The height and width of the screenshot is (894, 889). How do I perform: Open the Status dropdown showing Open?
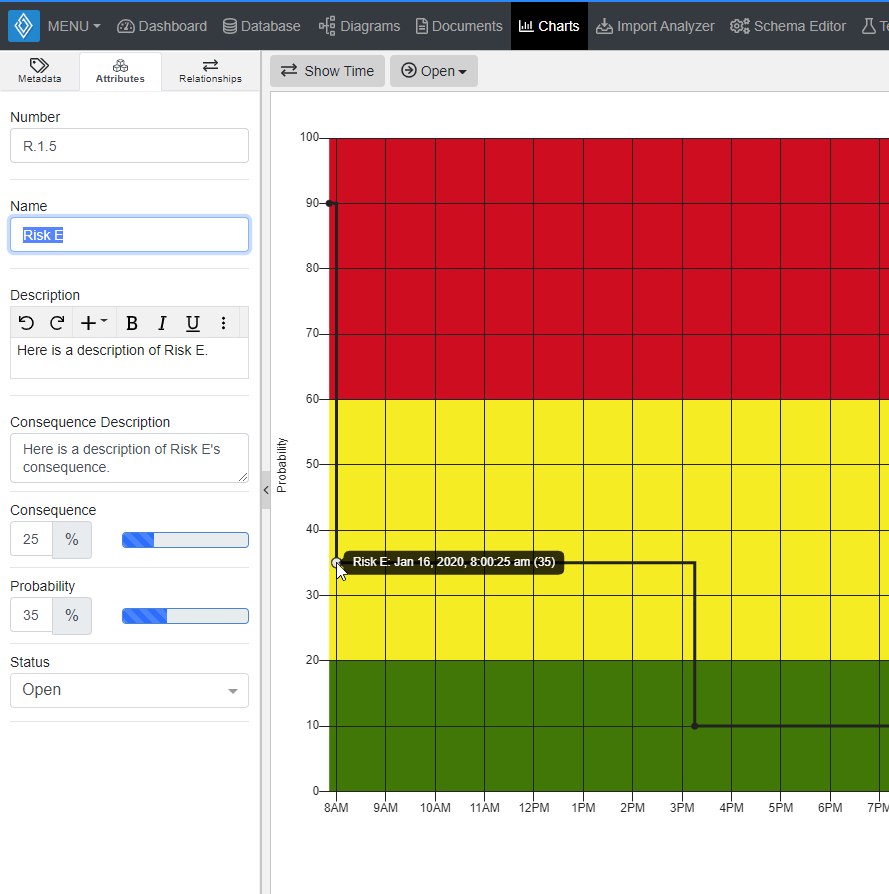click(129, 690)
